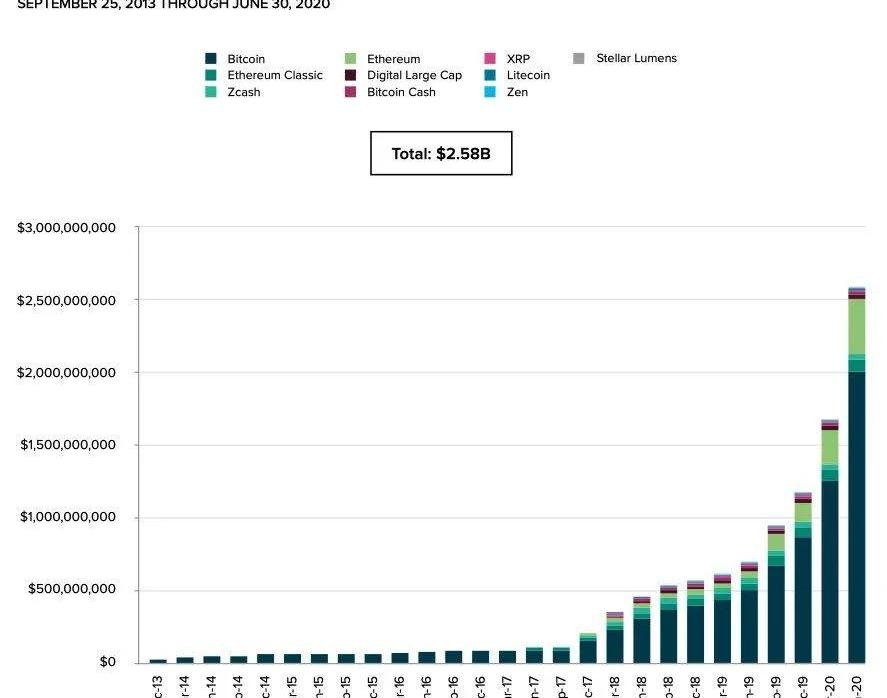This screenshot has width=887, height=698.
Task: Click the bright blue Zen legend swatch
Action: (490, 92)
